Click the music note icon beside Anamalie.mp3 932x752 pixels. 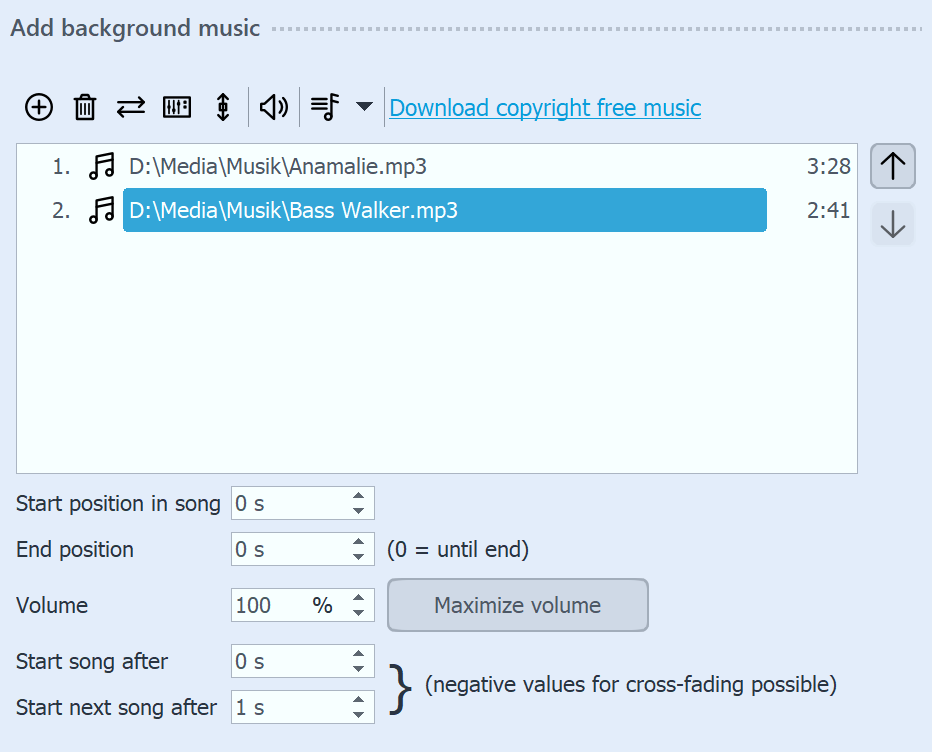click(x=101, y=166)
